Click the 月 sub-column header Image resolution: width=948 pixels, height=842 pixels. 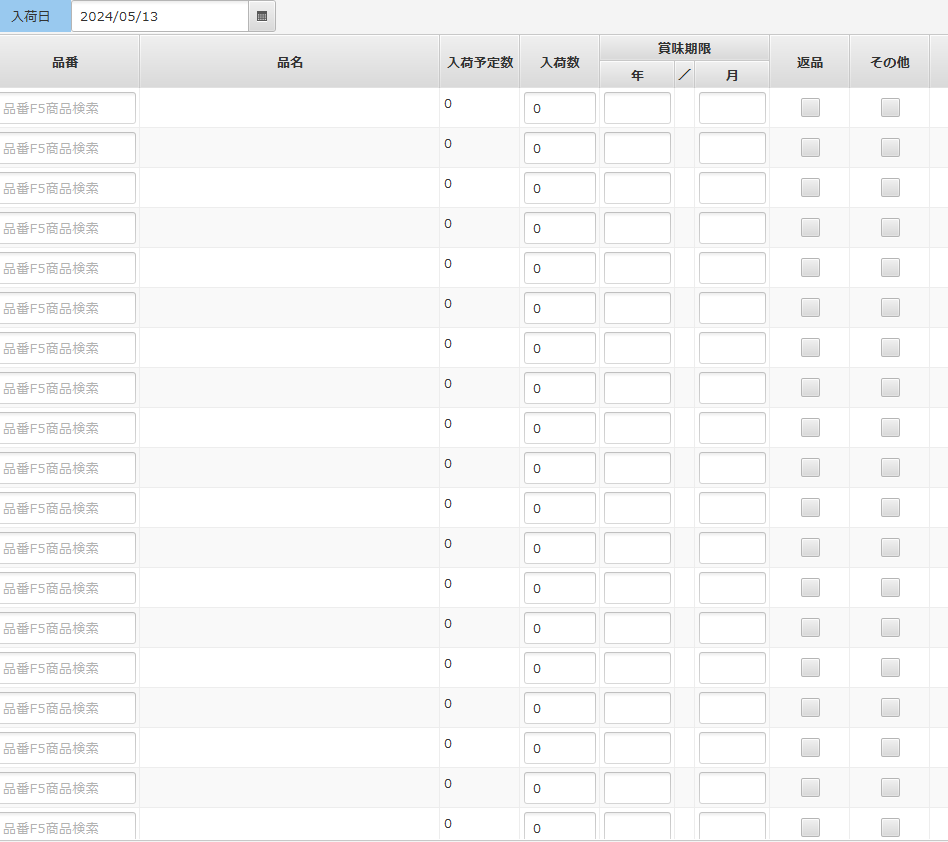click(x=732, y=76)
